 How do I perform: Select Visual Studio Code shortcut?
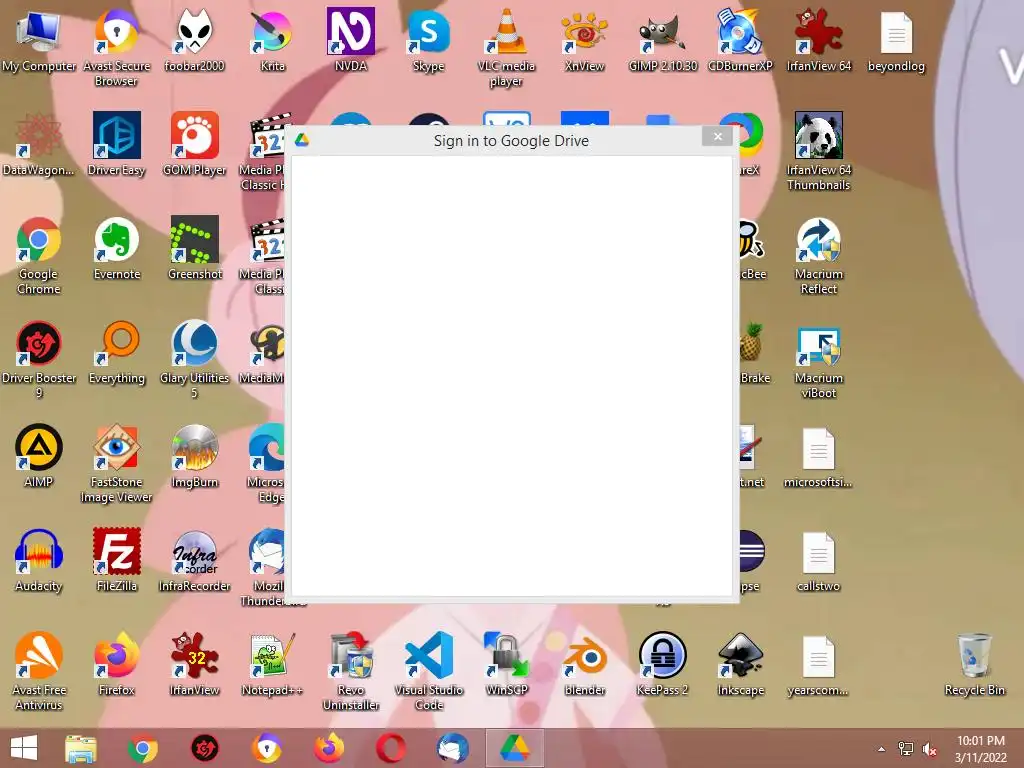tap(428, 671)
